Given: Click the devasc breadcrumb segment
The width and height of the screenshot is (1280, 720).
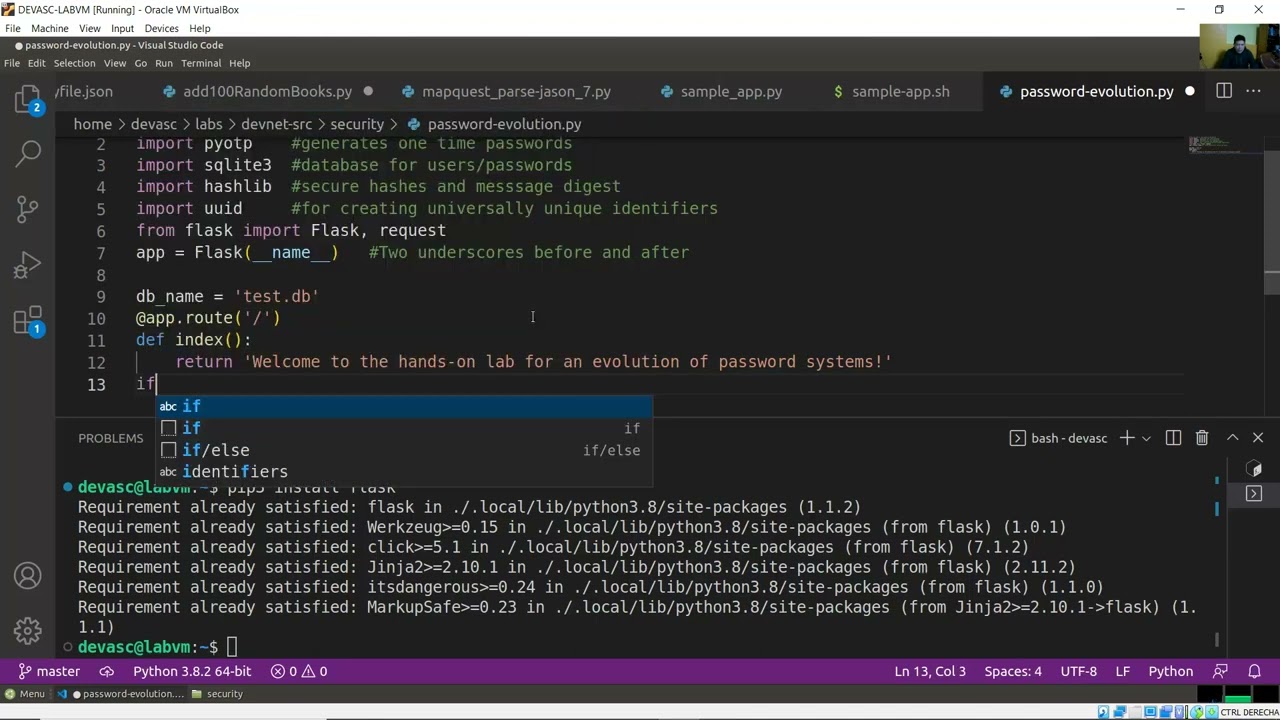Looking at the screenshot, I should 153,124.
